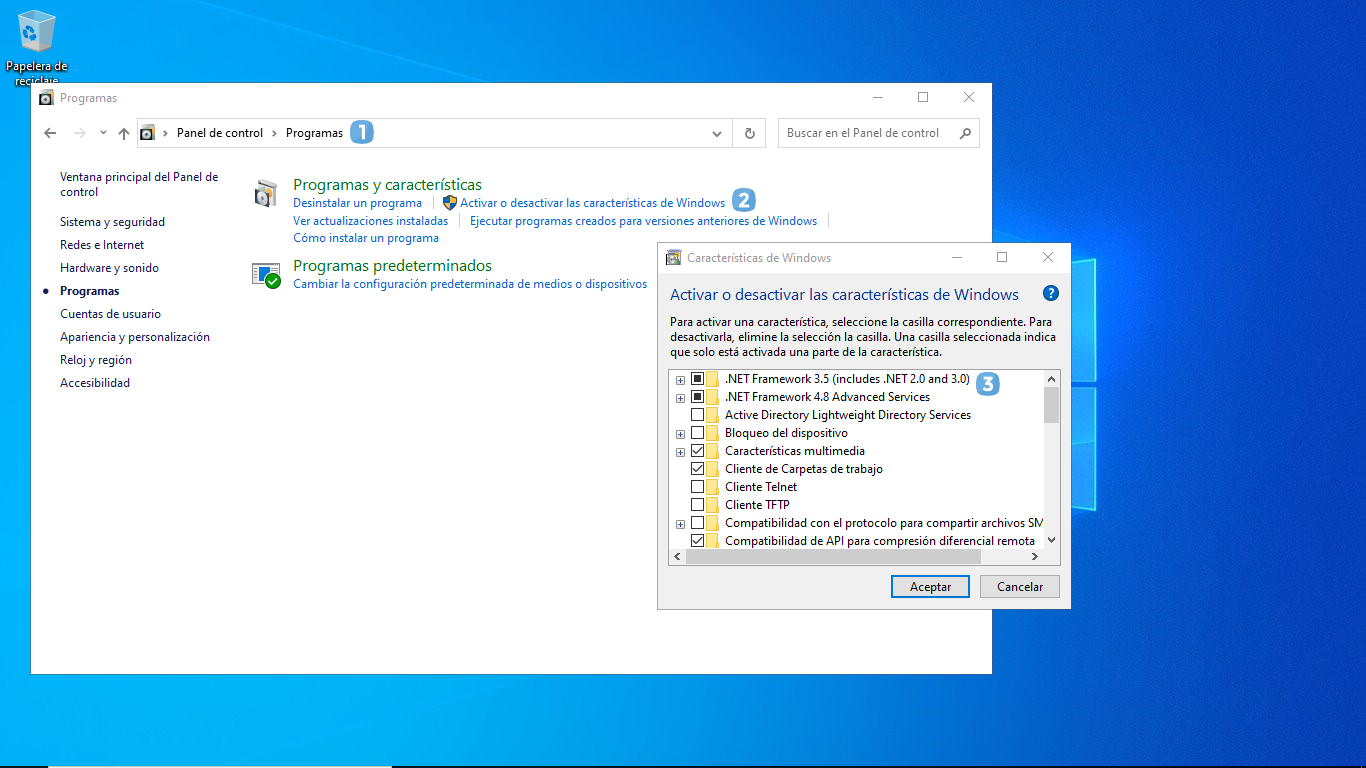Open the address bar history dropdown
1366x768 pixels.
(717, 133)
